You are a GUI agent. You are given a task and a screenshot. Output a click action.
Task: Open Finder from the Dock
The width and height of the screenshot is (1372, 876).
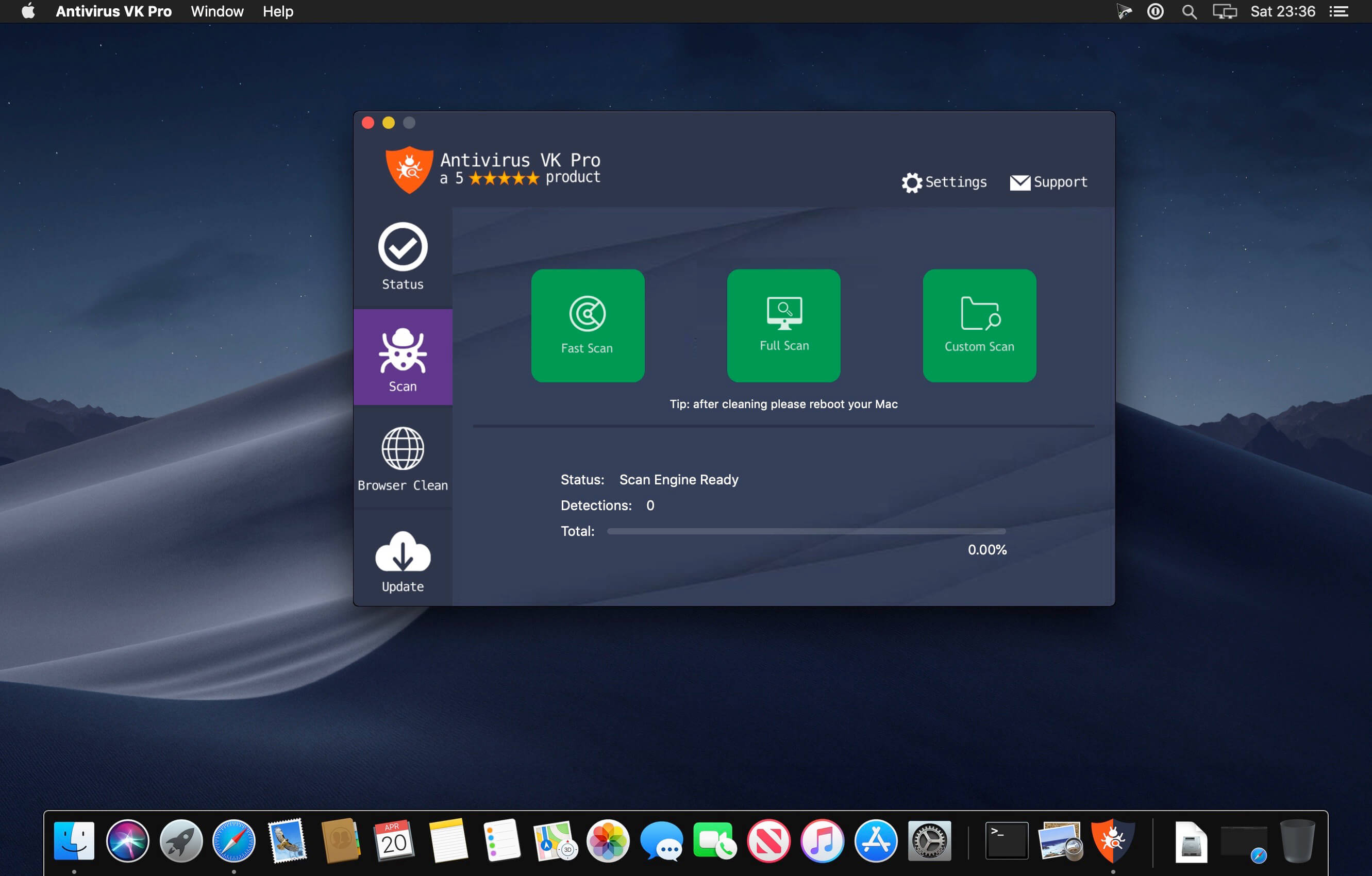74,840
